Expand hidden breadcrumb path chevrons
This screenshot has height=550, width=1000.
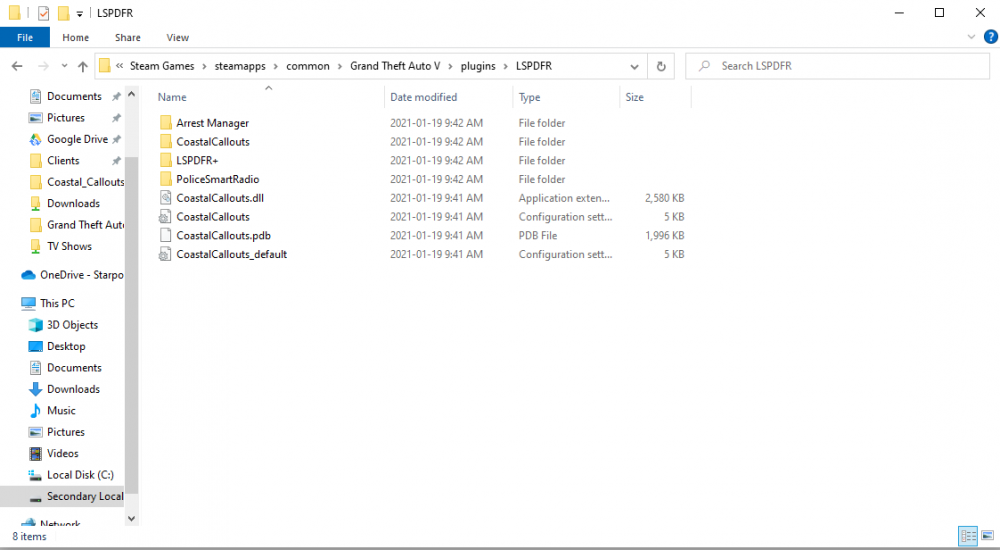pos(119,66)
